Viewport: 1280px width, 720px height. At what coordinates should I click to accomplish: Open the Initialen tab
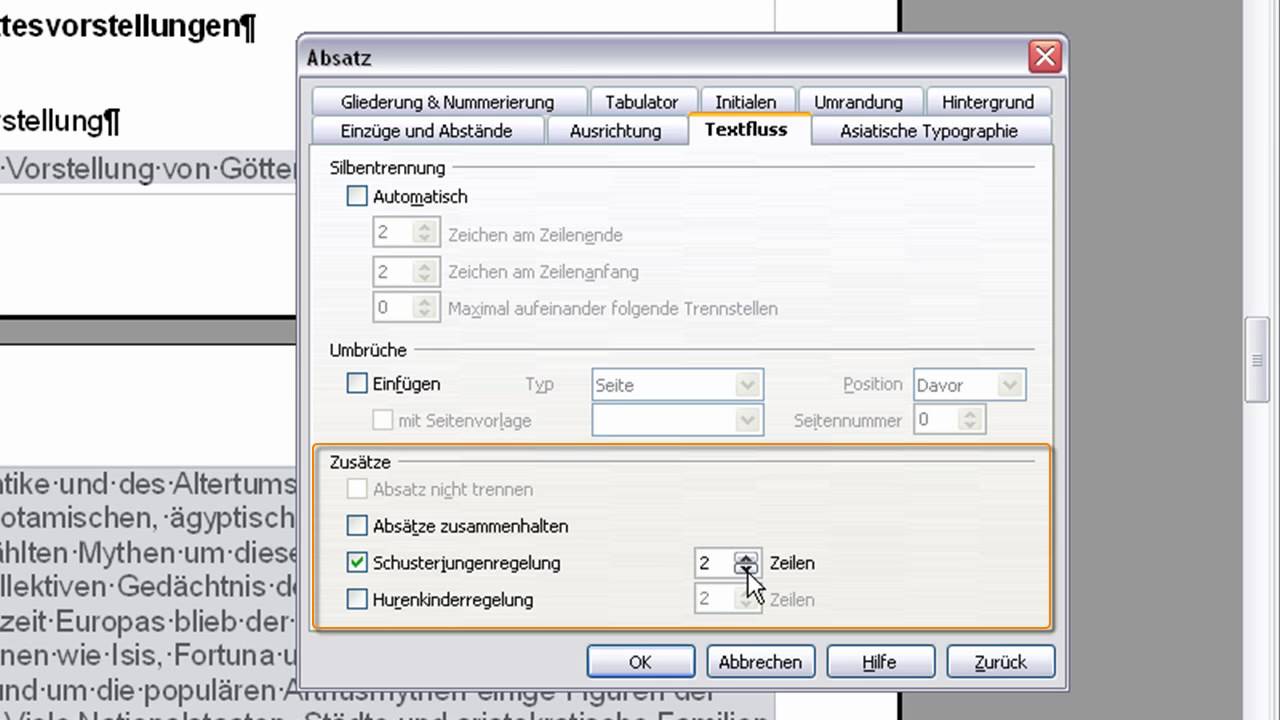click(x=746, y=102)
